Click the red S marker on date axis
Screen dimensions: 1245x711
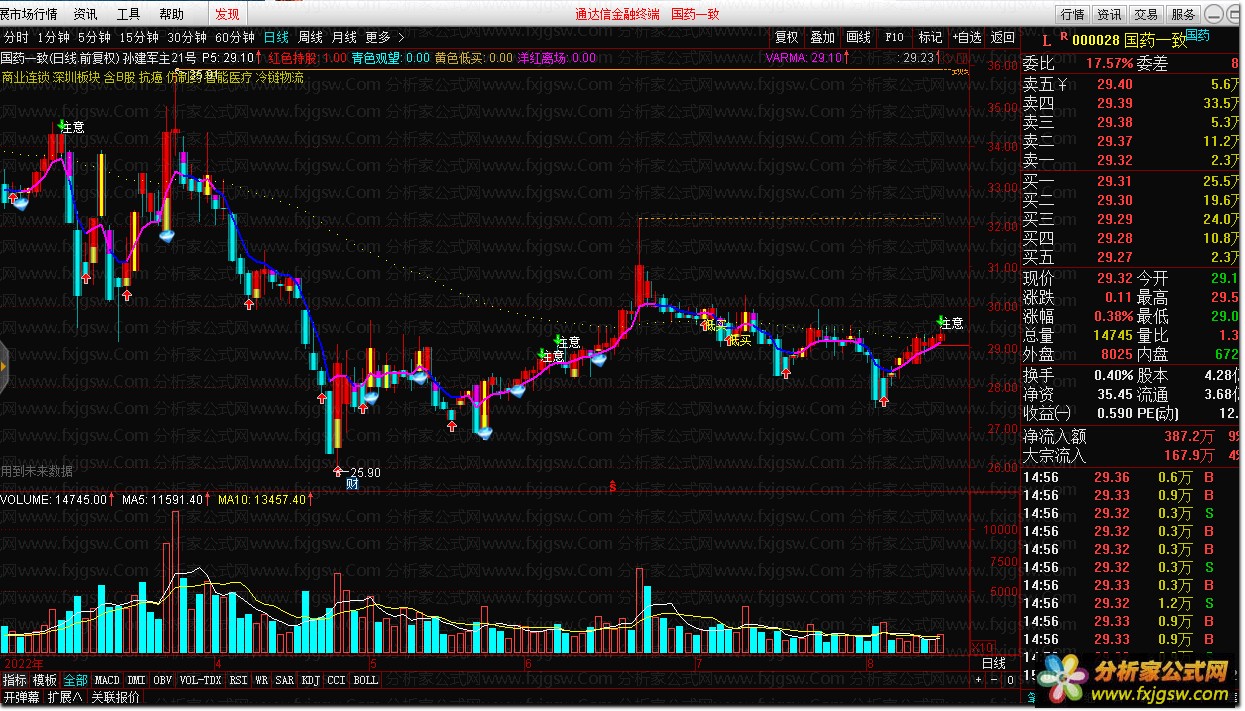pyautogui.click(x=612, y=487)
